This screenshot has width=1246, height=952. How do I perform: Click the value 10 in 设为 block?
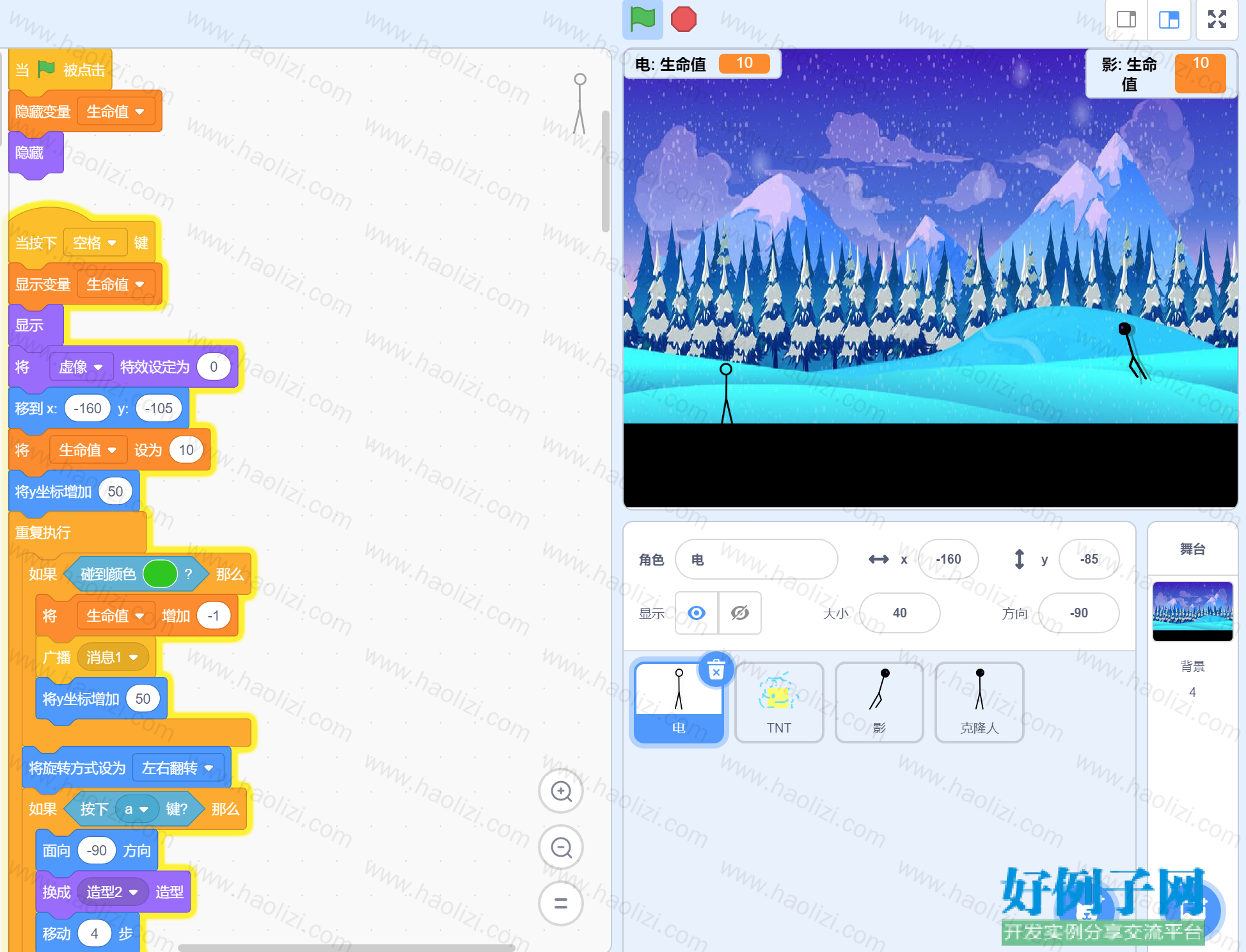tap(186, 450)
